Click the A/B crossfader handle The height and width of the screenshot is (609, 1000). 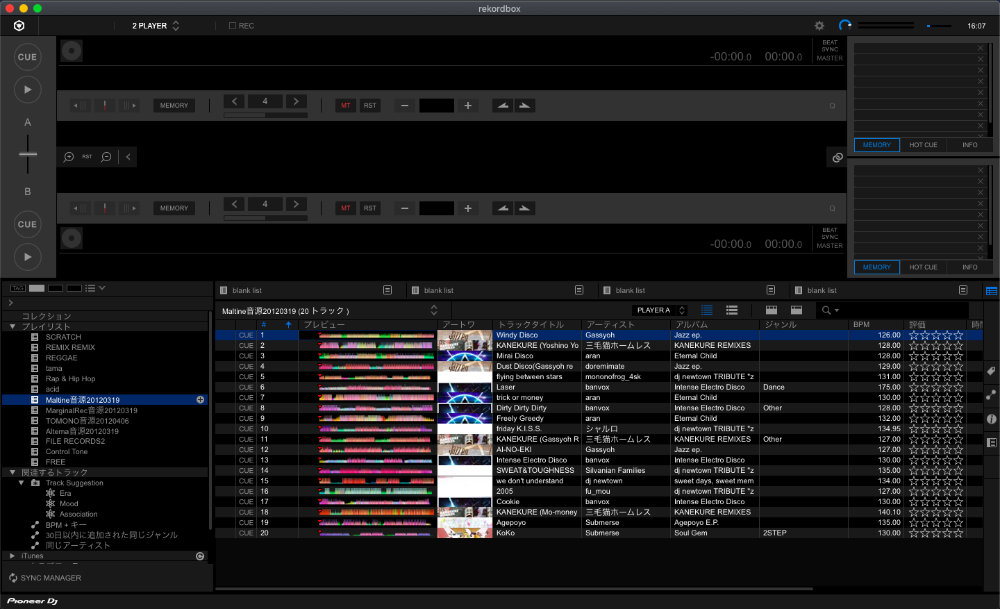(x=27, y=154)
